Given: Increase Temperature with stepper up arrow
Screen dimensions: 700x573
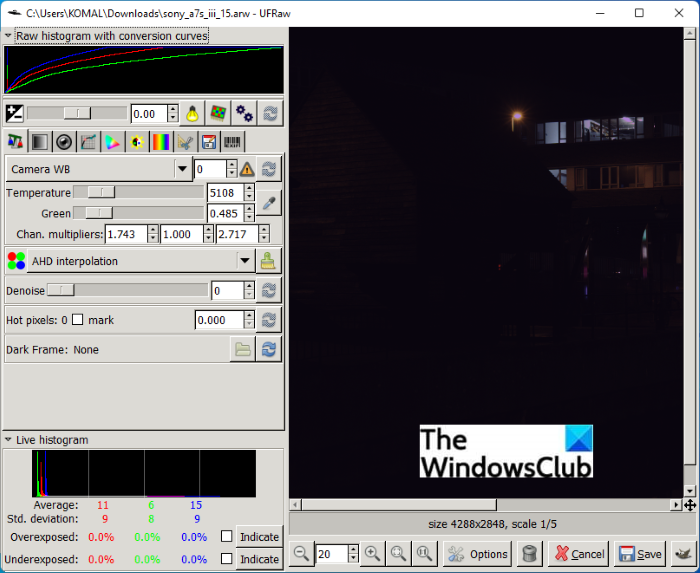Looking at the screenshot, I should click(250, 188).
